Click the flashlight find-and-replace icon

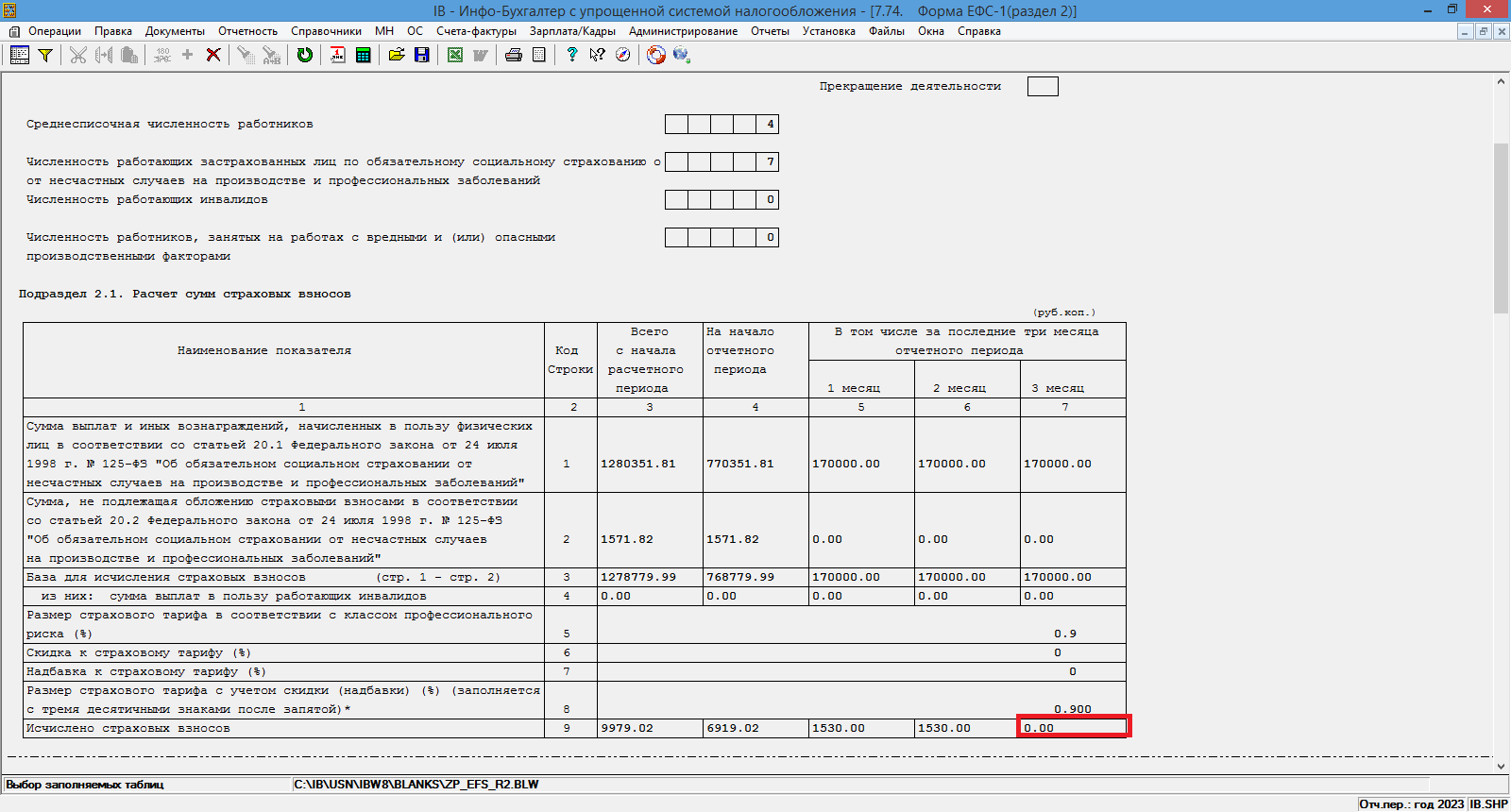click(272, 55)
